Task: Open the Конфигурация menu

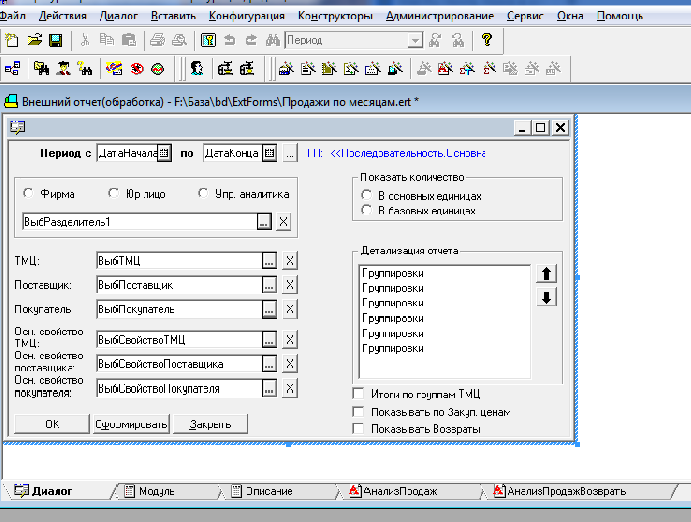Action: (250, 16)
